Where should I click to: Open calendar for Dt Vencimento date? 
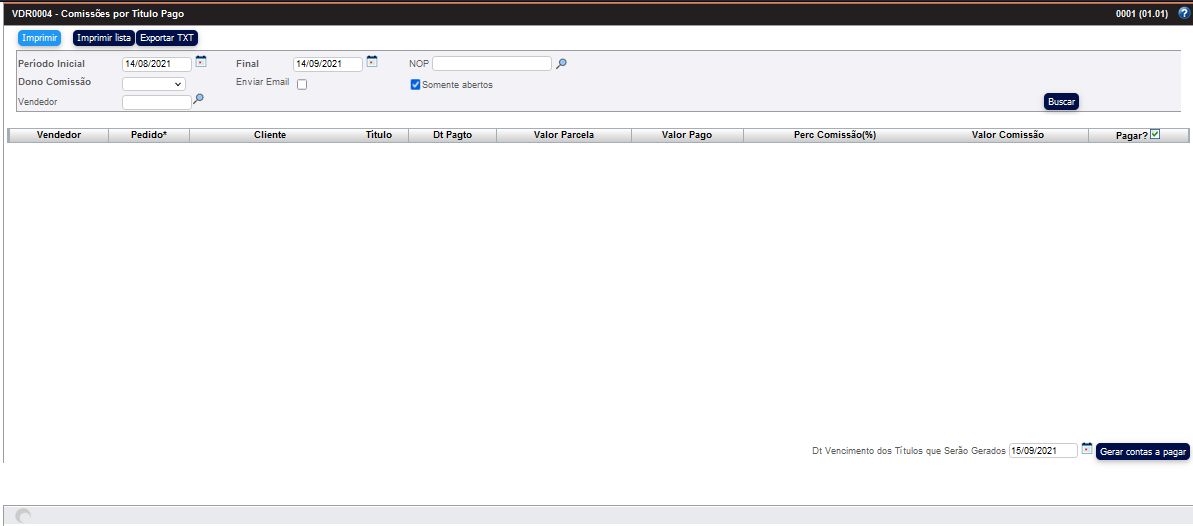click(1087, 449)
